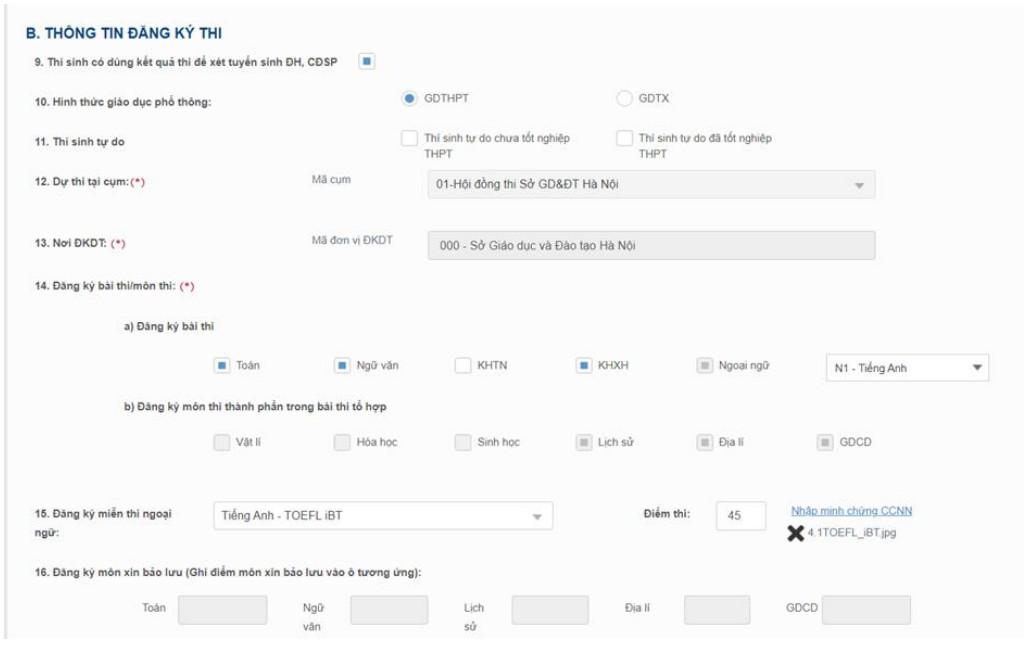Click the Mã đơn vị ĐKDT field

[x=650, y=246]
